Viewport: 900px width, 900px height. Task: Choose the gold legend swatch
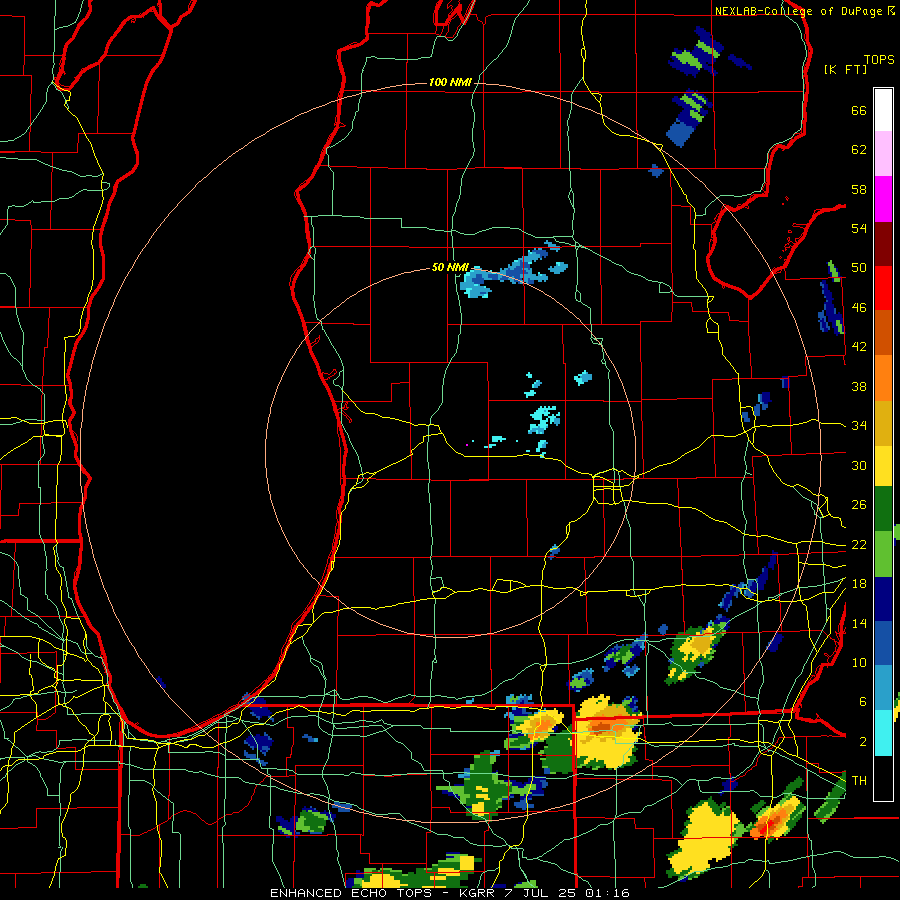883,423
